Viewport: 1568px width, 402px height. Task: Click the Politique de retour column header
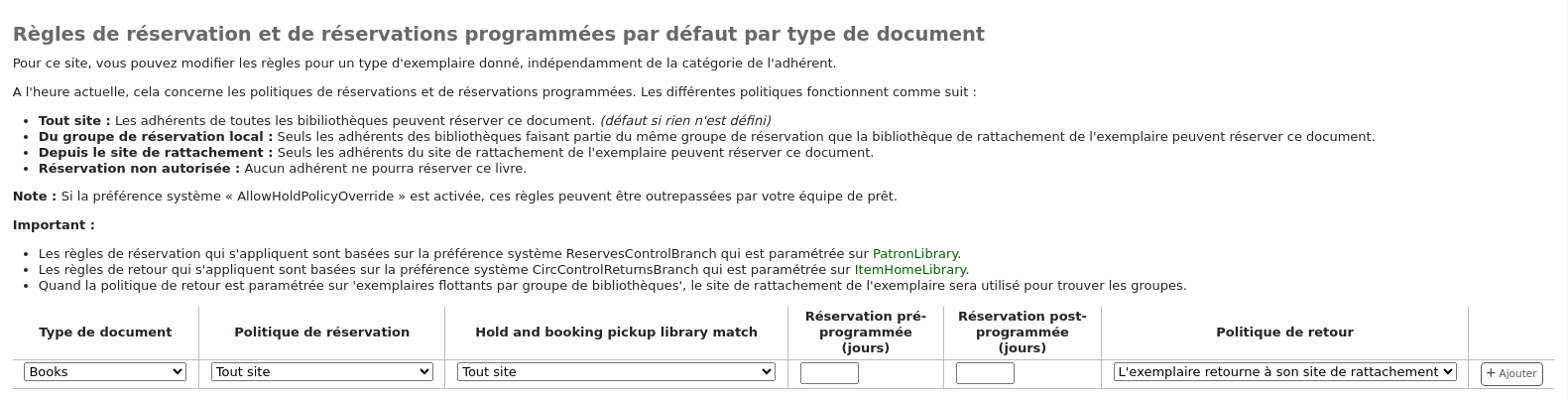pos(1284,333)
